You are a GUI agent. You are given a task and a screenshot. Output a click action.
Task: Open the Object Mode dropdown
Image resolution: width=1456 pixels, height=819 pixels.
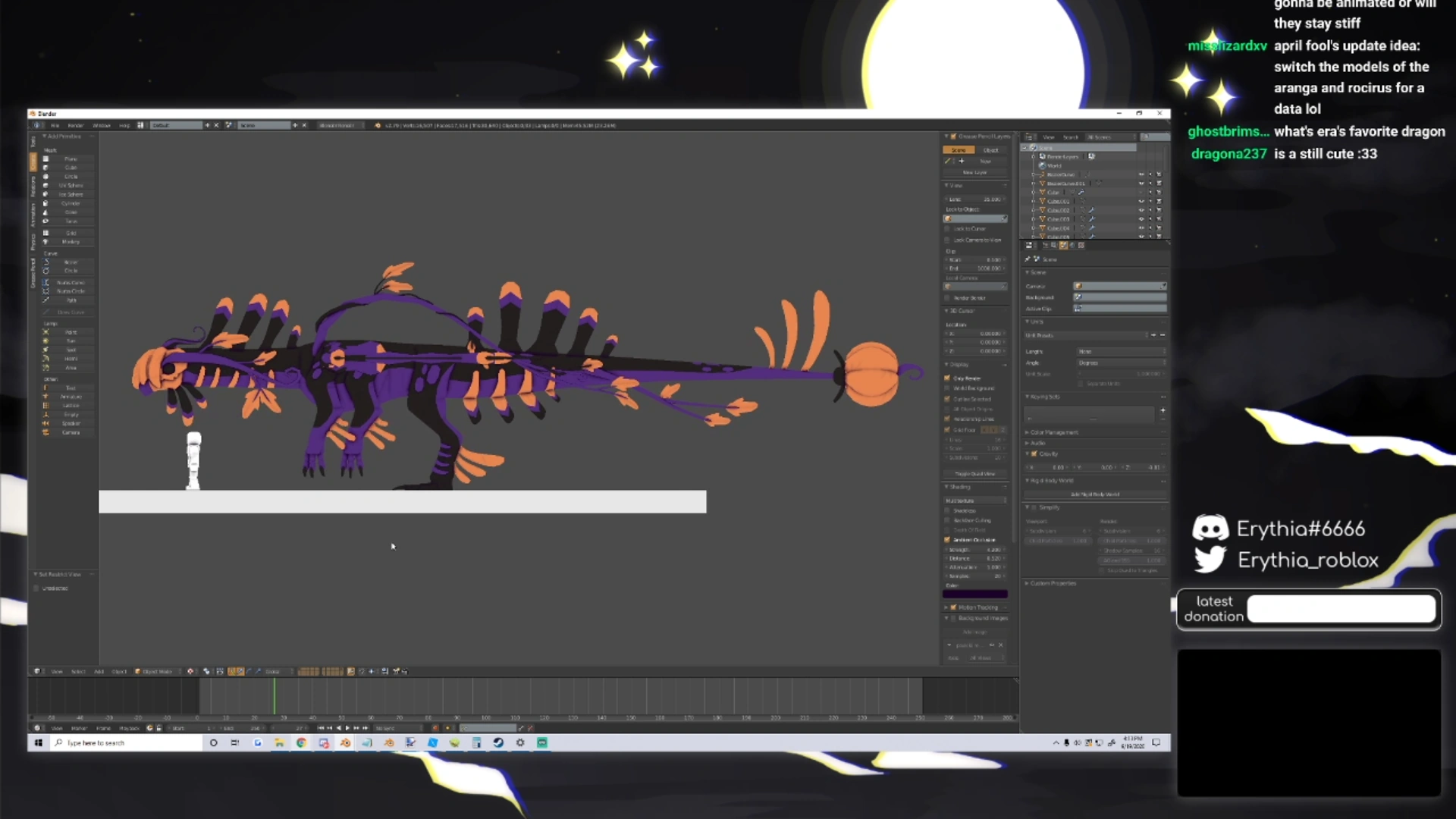pos(155,671)
